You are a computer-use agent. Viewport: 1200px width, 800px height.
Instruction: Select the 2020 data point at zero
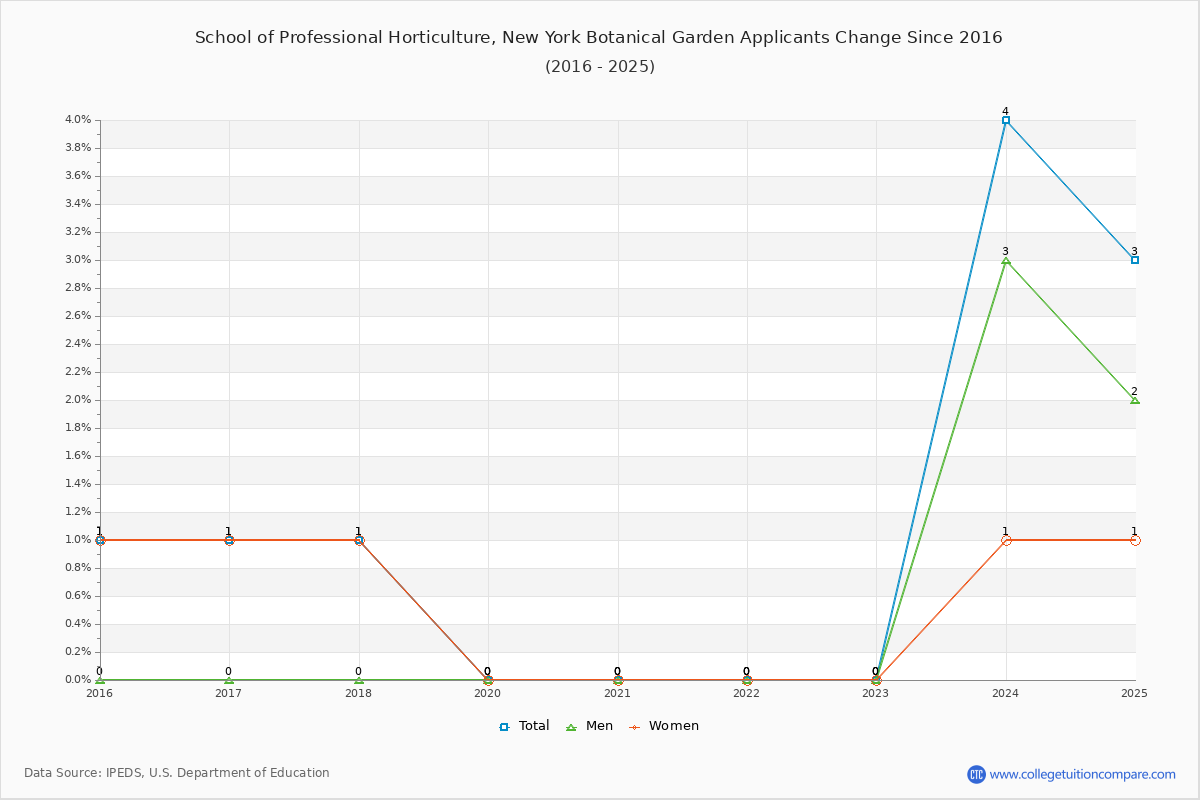(488, 680)
